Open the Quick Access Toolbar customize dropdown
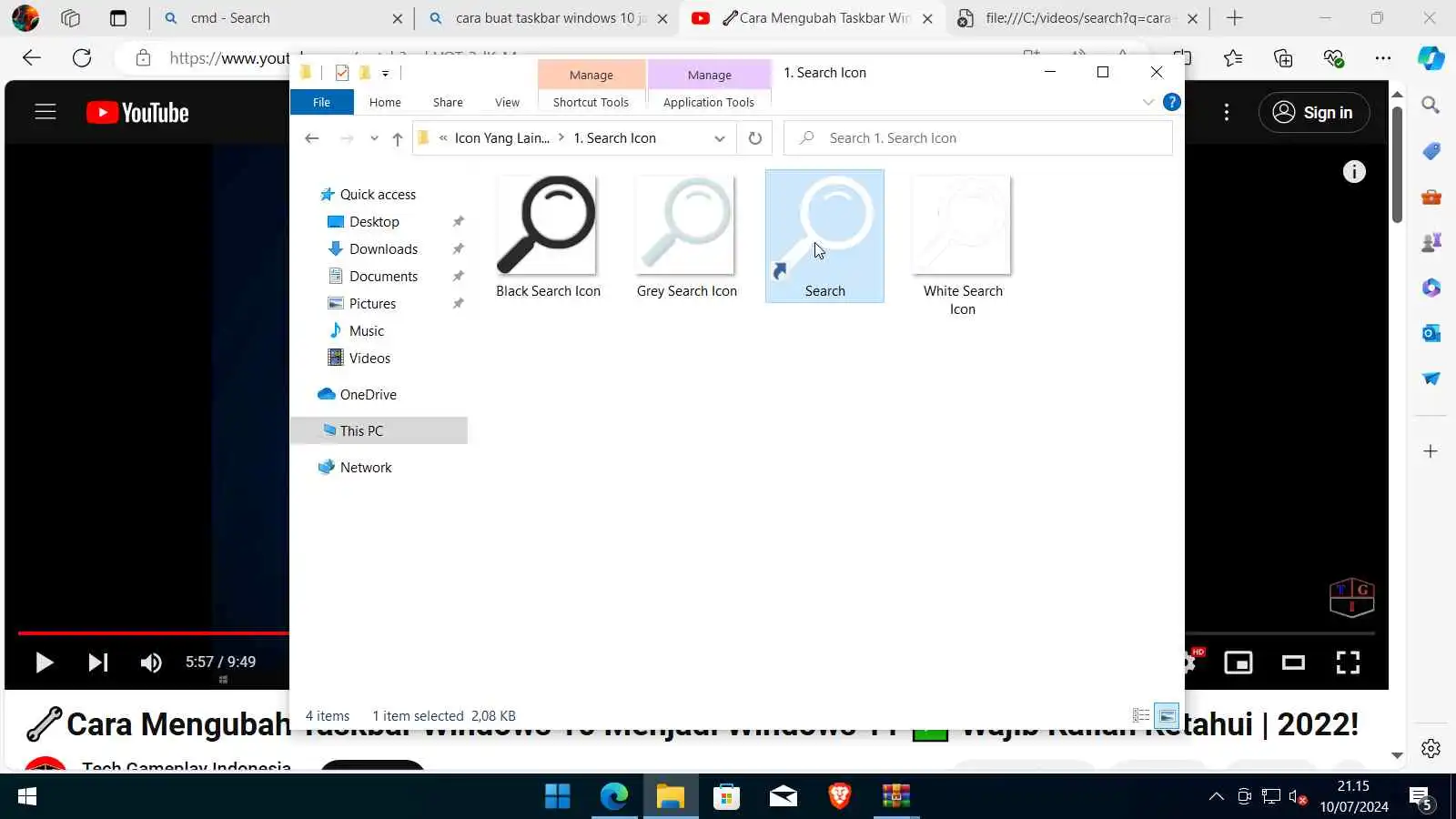Screen dimensions: 1456x819 click(x=386, y=73)
